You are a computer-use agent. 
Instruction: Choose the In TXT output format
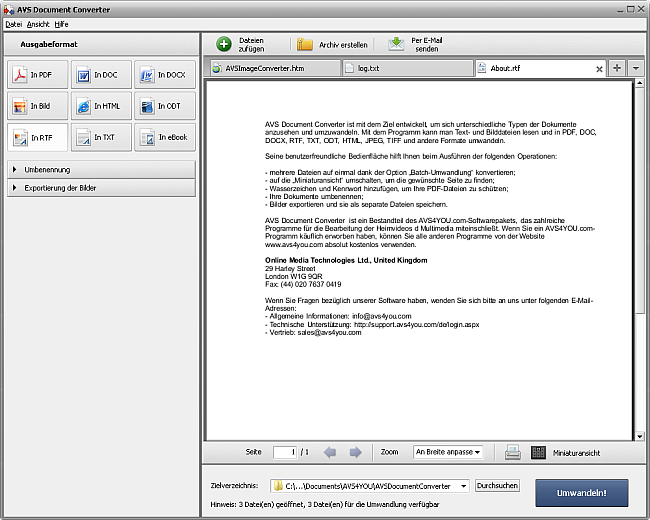(x=101, y=137)
